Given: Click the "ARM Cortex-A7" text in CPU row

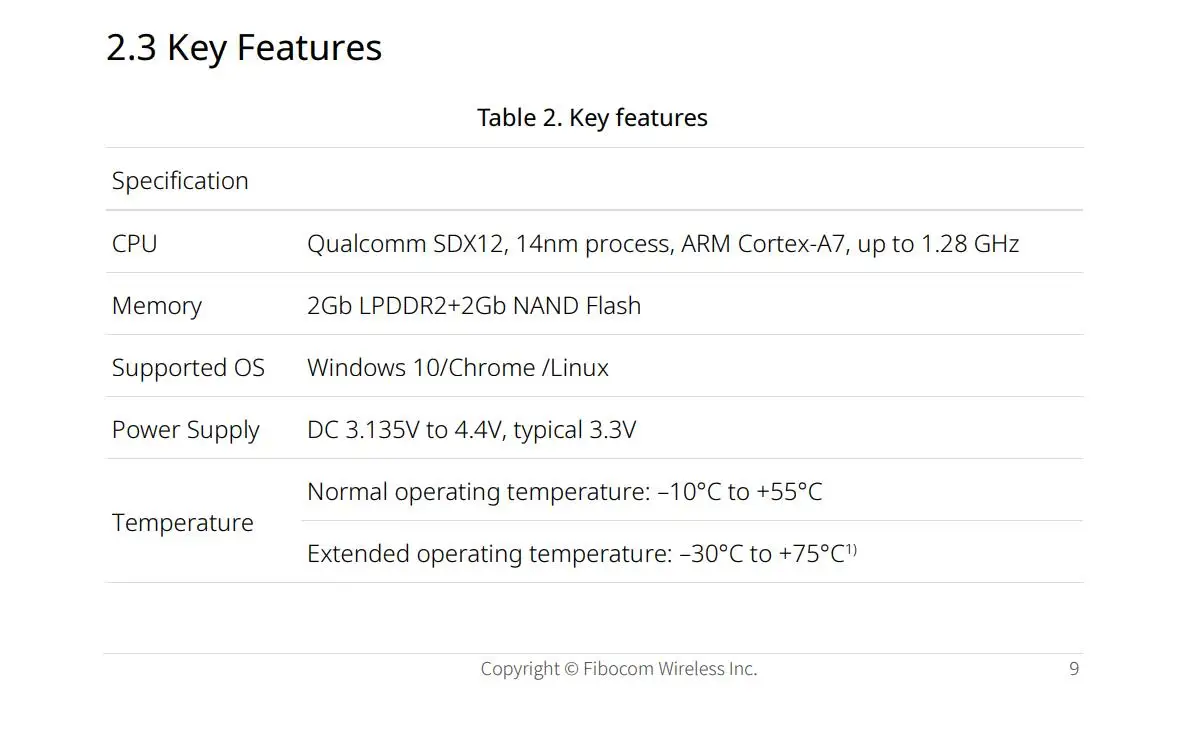Looking at the screenshot, I should click(x=763, y=244).
